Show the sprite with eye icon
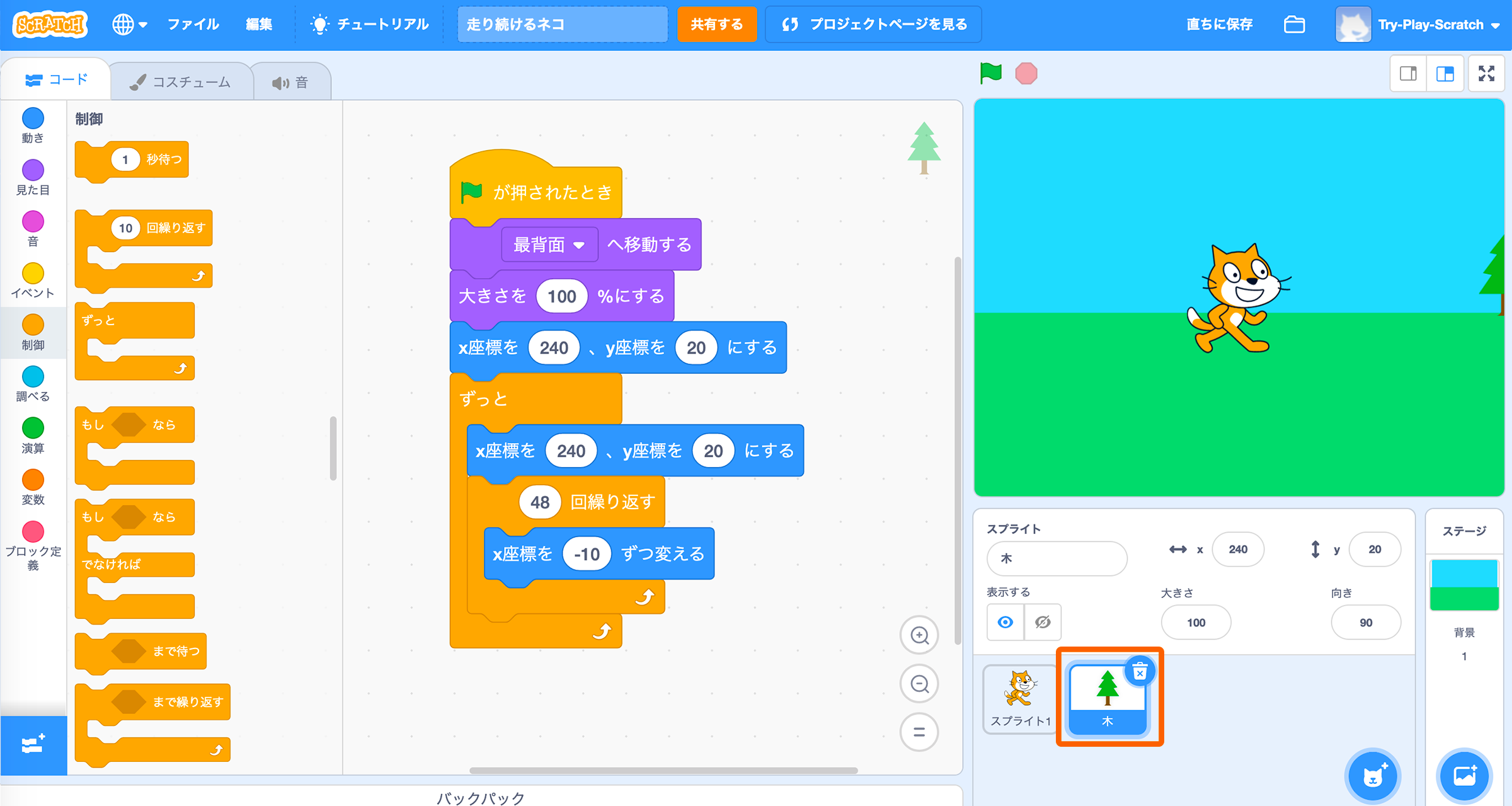This screenshot has width=1512, height=806. [x=1005, y=623]
